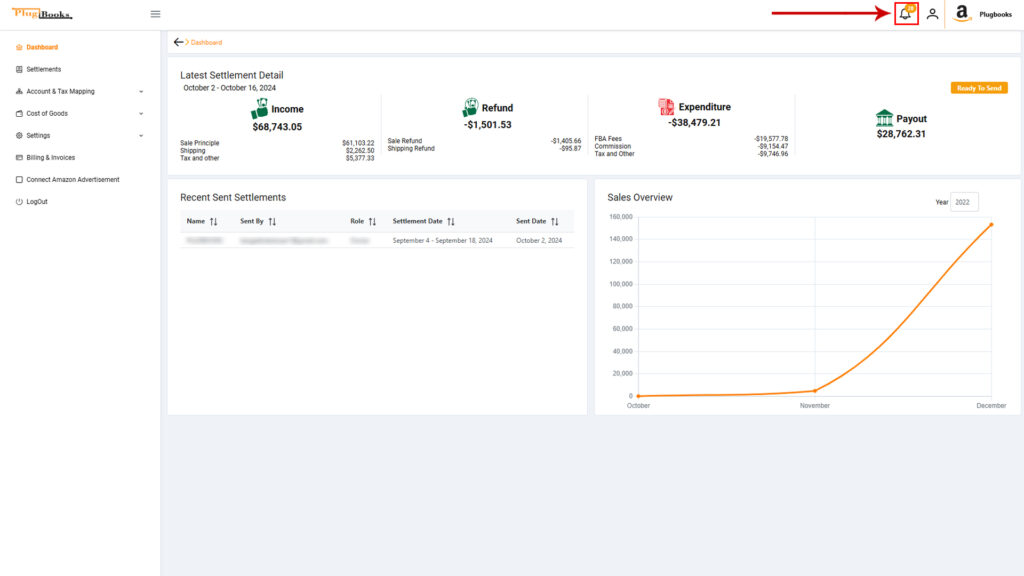Viewport: 1024px width, 576px height.
Task: Click the PlugBooks logo
Action: pos(42,14)
